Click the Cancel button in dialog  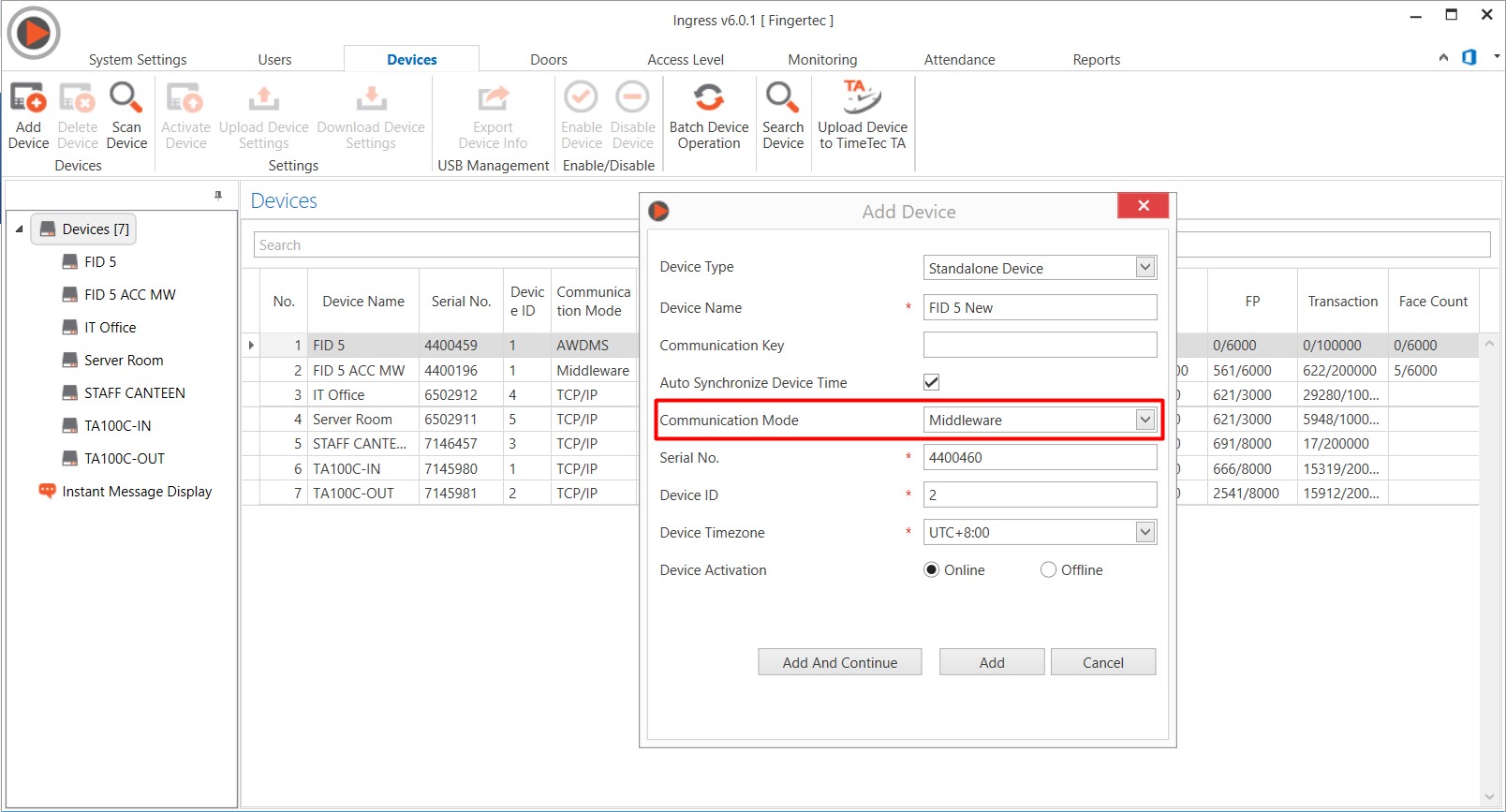(1102, 662)
